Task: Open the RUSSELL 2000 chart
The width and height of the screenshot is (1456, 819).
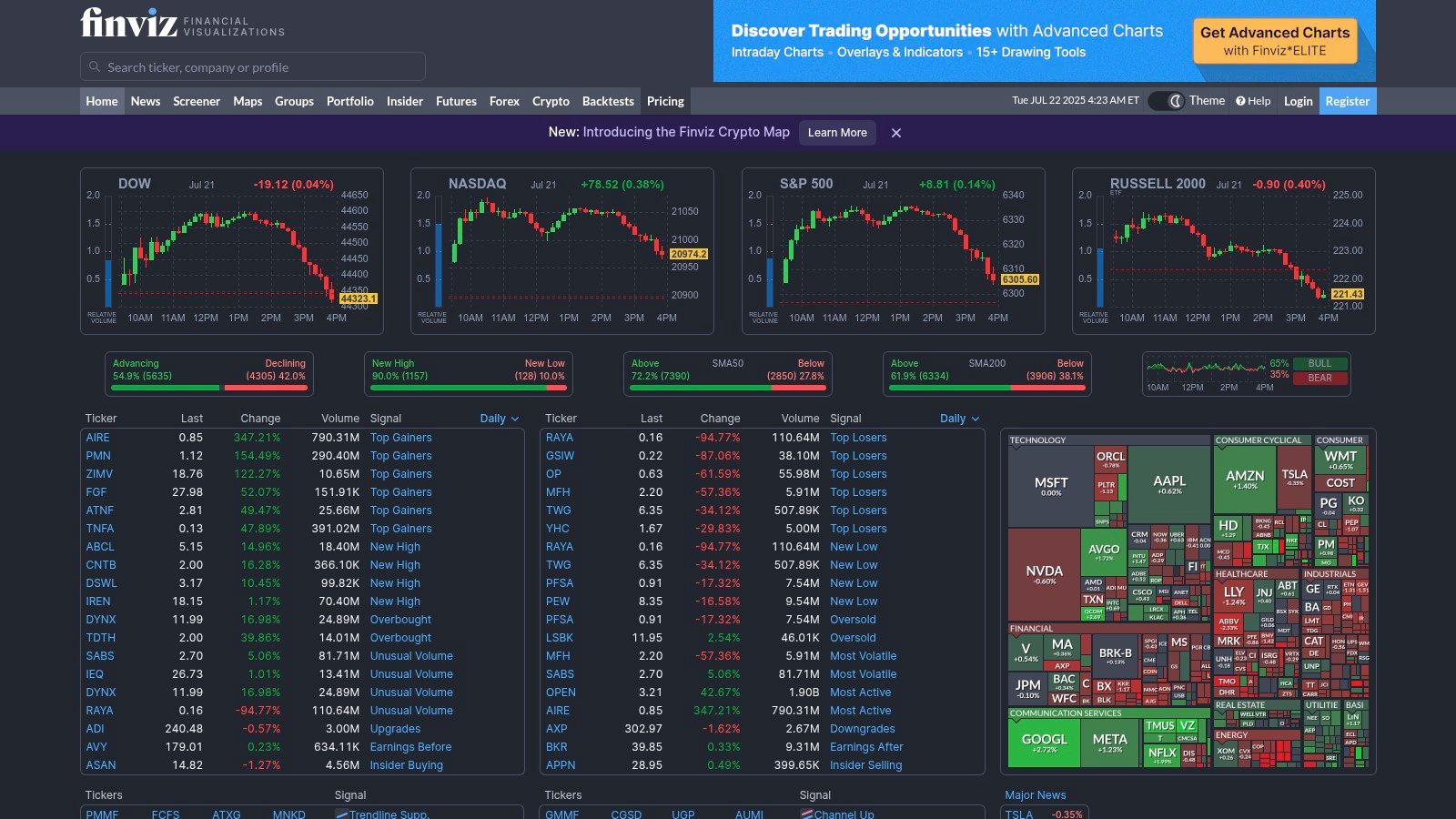Action: coord(1224,251)
